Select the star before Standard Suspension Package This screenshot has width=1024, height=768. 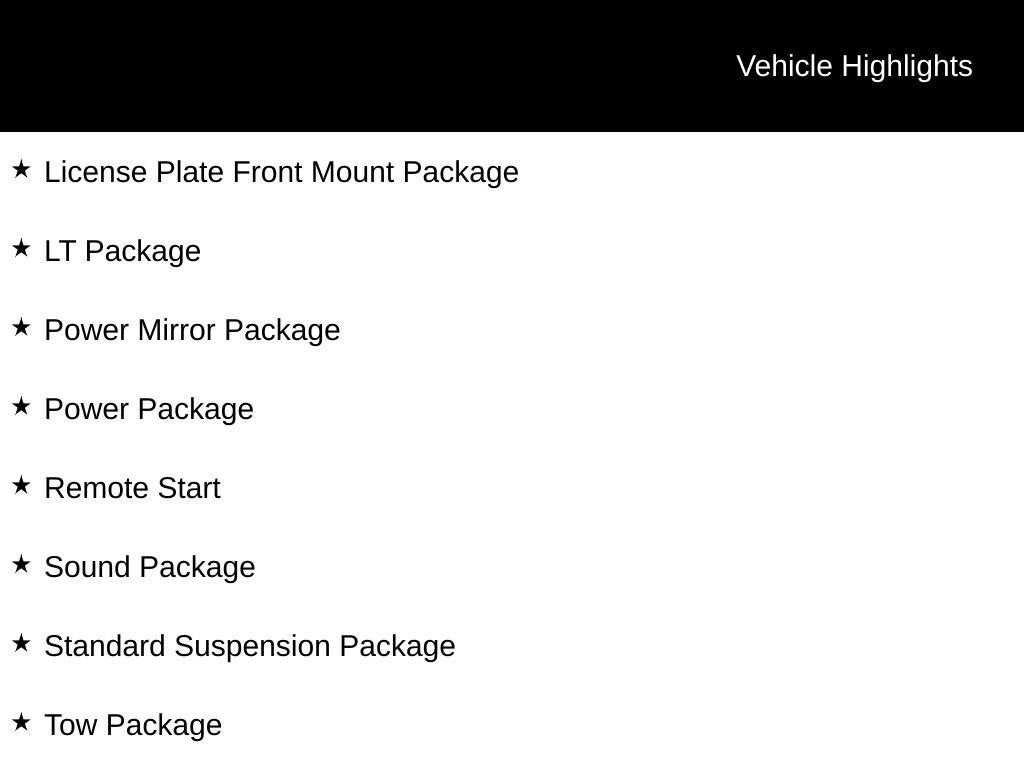click(21, 644)
